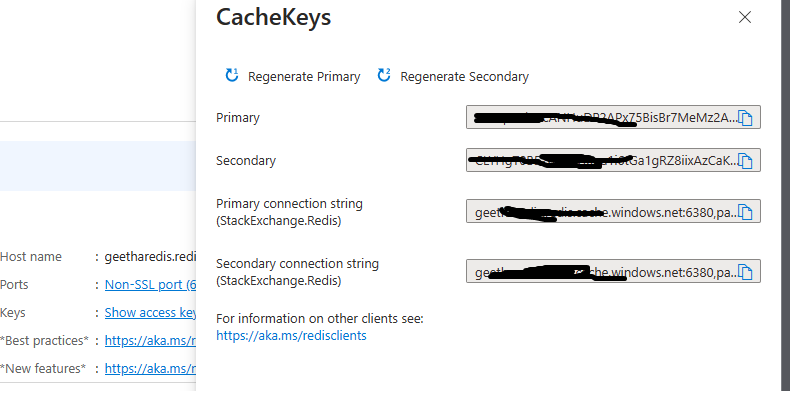Copy the Secondary connection string via copy icon
This screenshot has height=409, width=811.
click(x=745, y=271)
